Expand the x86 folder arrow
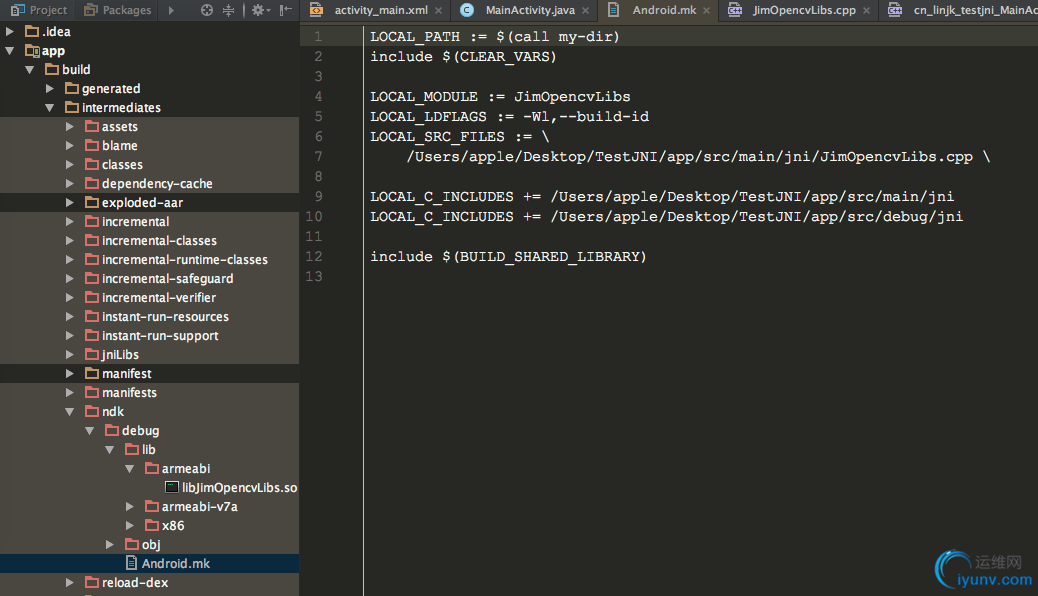The height and width of the screenshot is (596, 1038). pos(130,526)
